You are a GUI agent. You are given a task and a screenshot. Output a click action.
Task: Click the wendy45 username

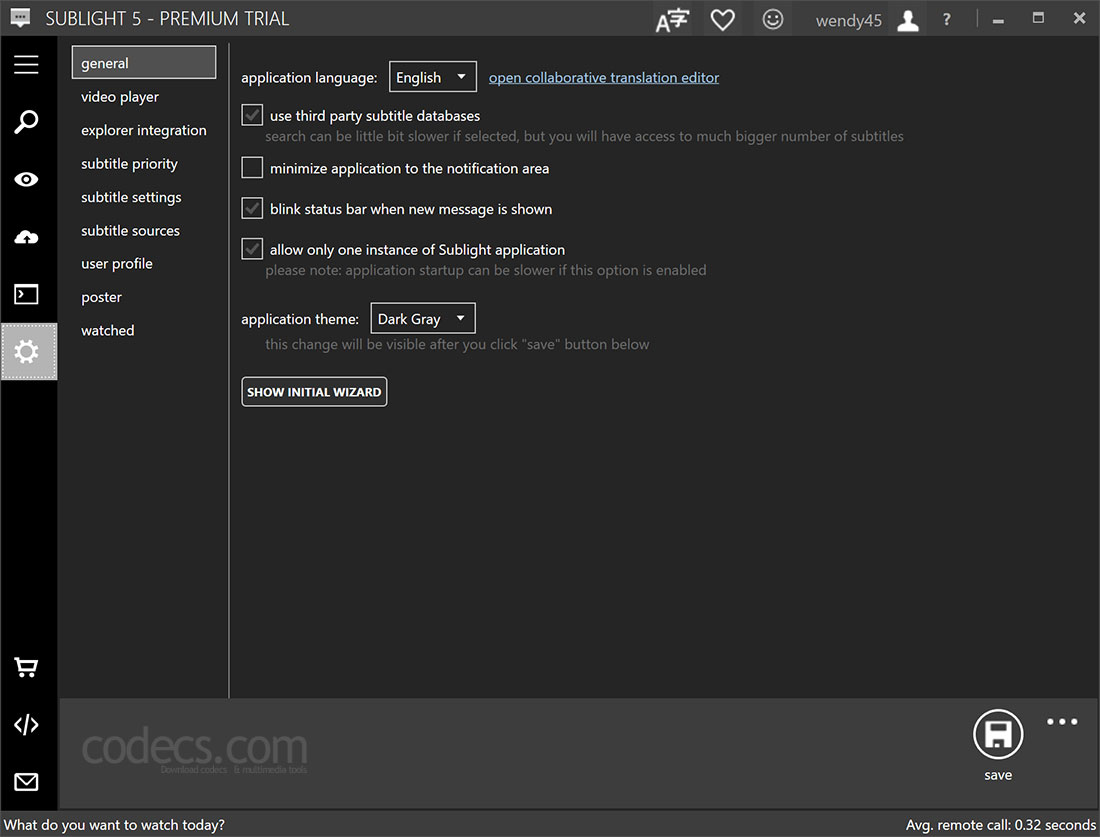click(848, 21)
